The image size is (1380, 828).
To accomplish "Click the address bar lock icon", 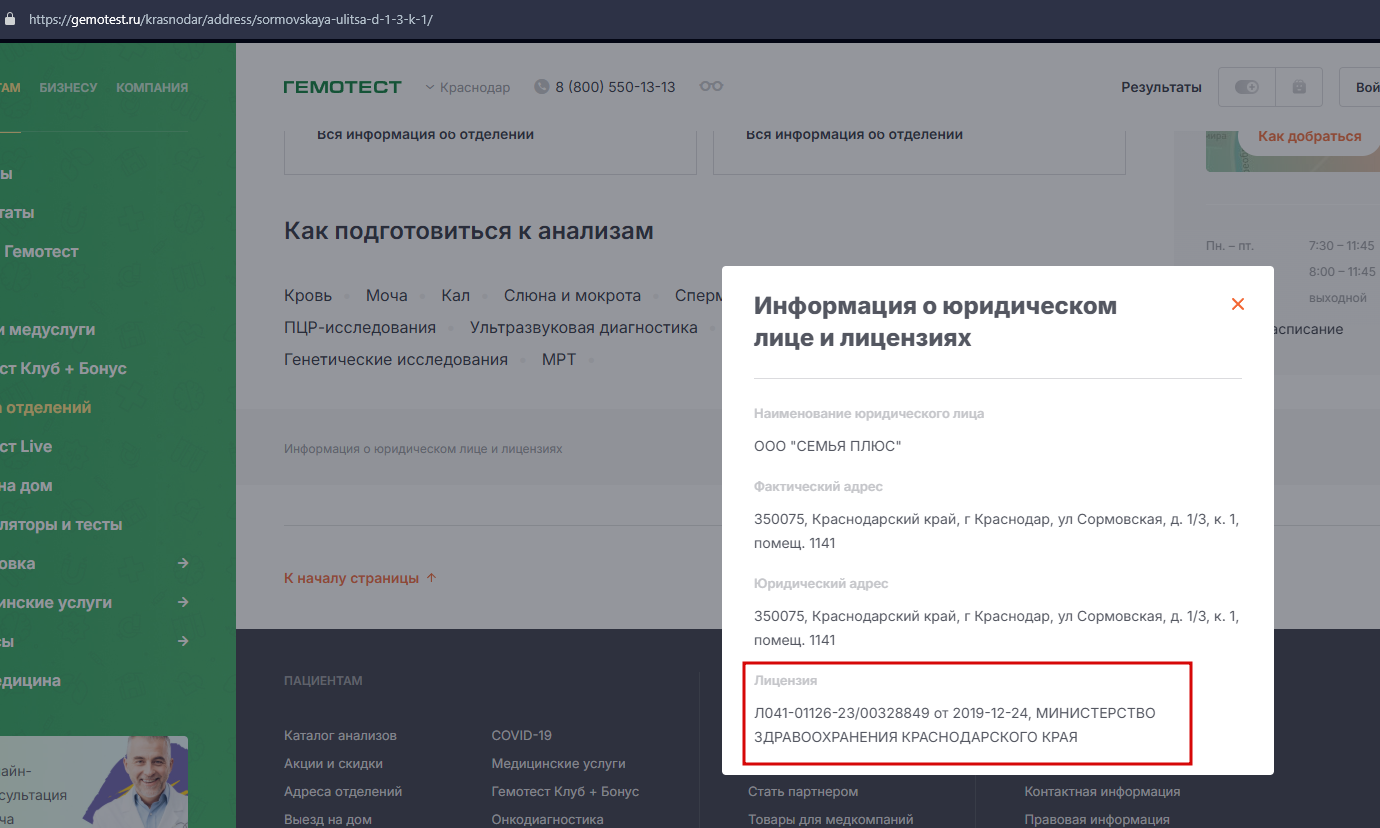I will 11,19.
